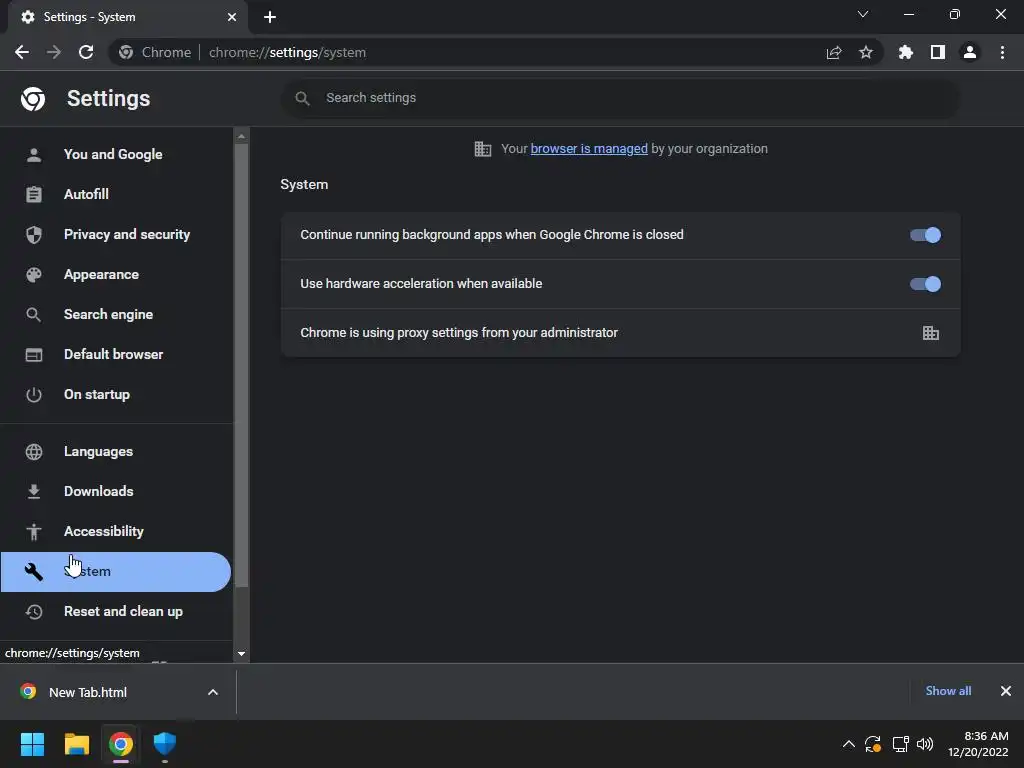Image resolution: width=1024 pixels, height=768 pixels.
Task: Open the downloaded New Tab.html file
Action: point(88,692)
